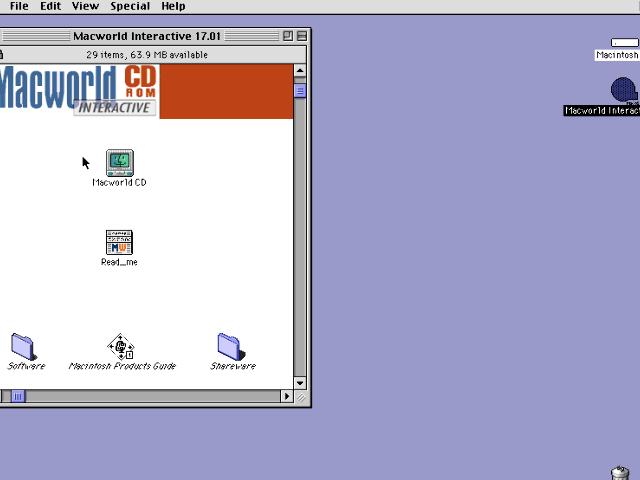Screen dimensions: 640x480
Task: Select the Macintosh hard disk desktop icon
Action: pos(624,42)
